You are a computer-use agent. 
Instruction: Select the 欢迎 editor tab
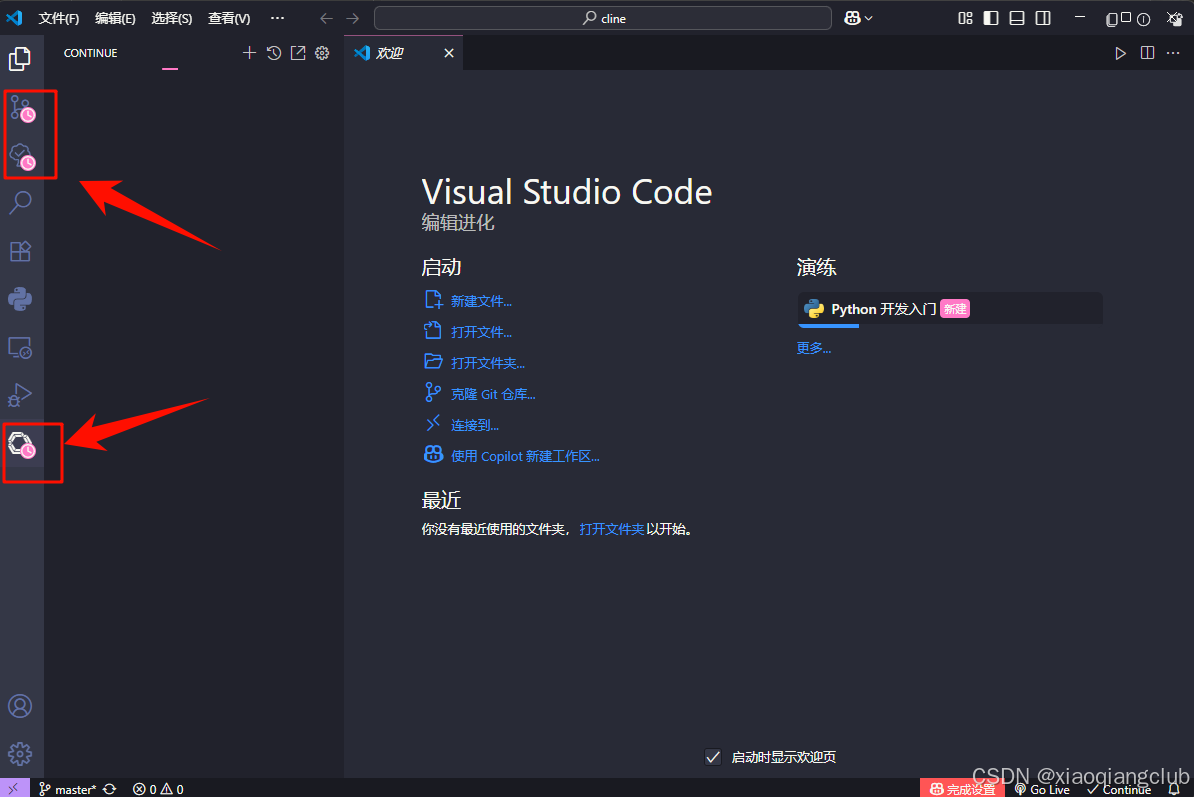[x=404, y=53]
